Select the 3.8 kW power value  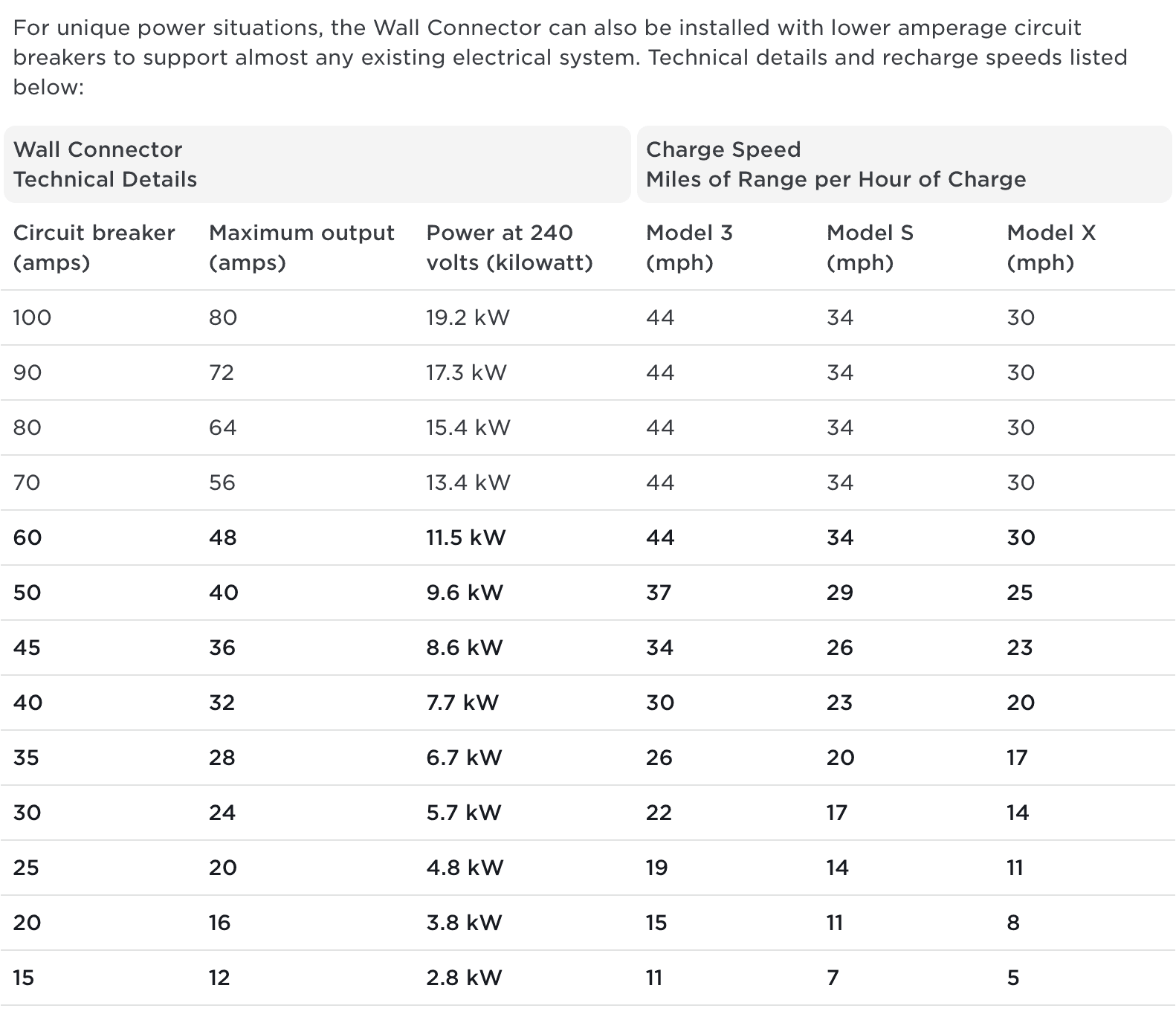[464, 923]
